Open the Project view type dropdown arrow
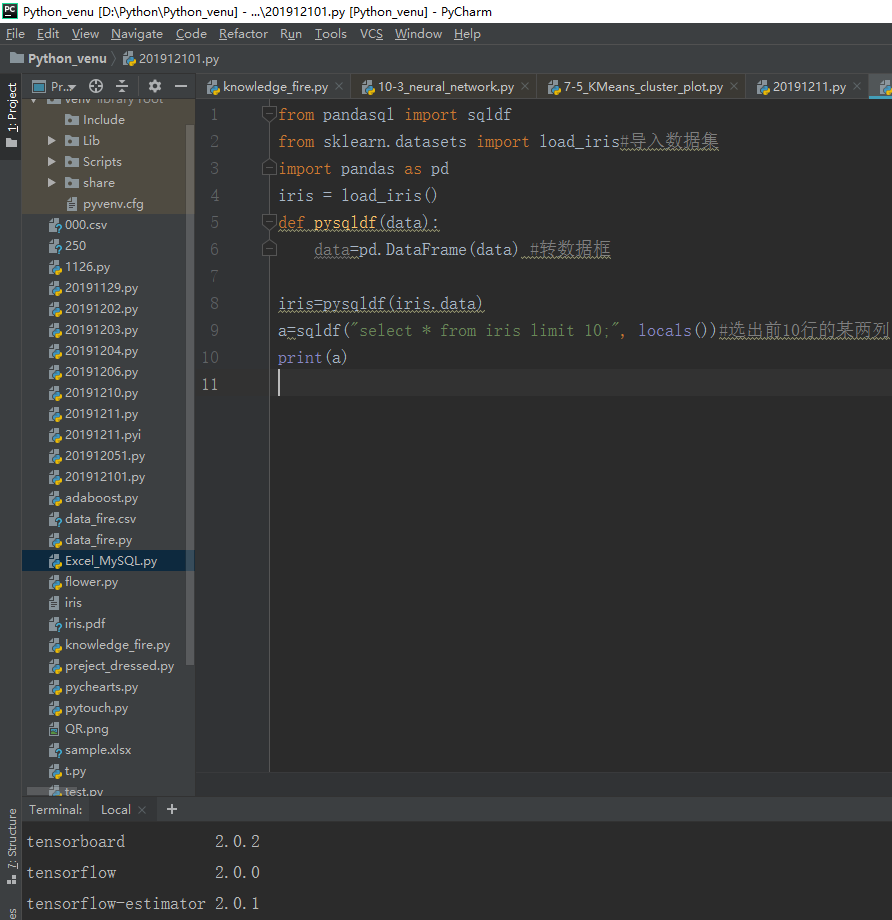Image resolution: width=892 pixels, height=920 pixels. 72,86
